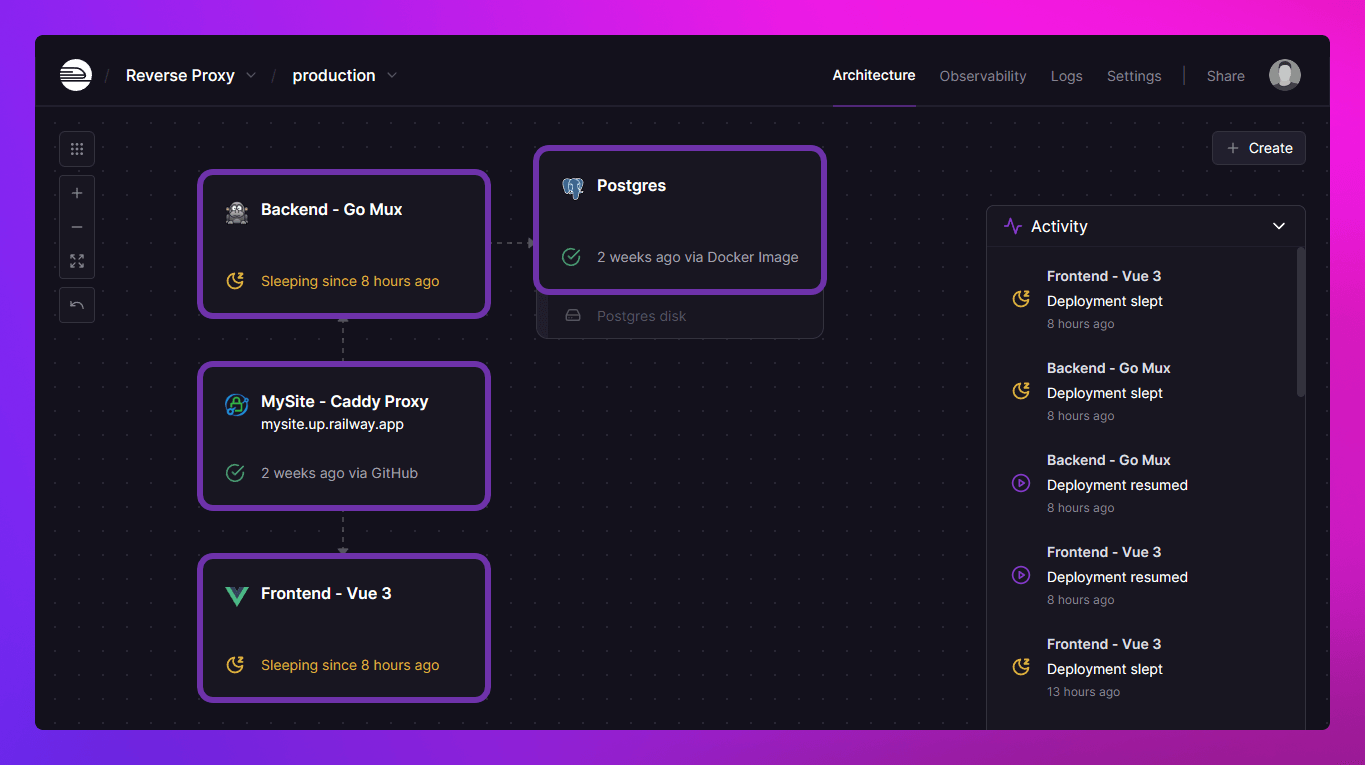This screenshot has width=1365, height=765.
Task: Click the fit-to-screen fullscreen icon
Action: click(77, 261)
